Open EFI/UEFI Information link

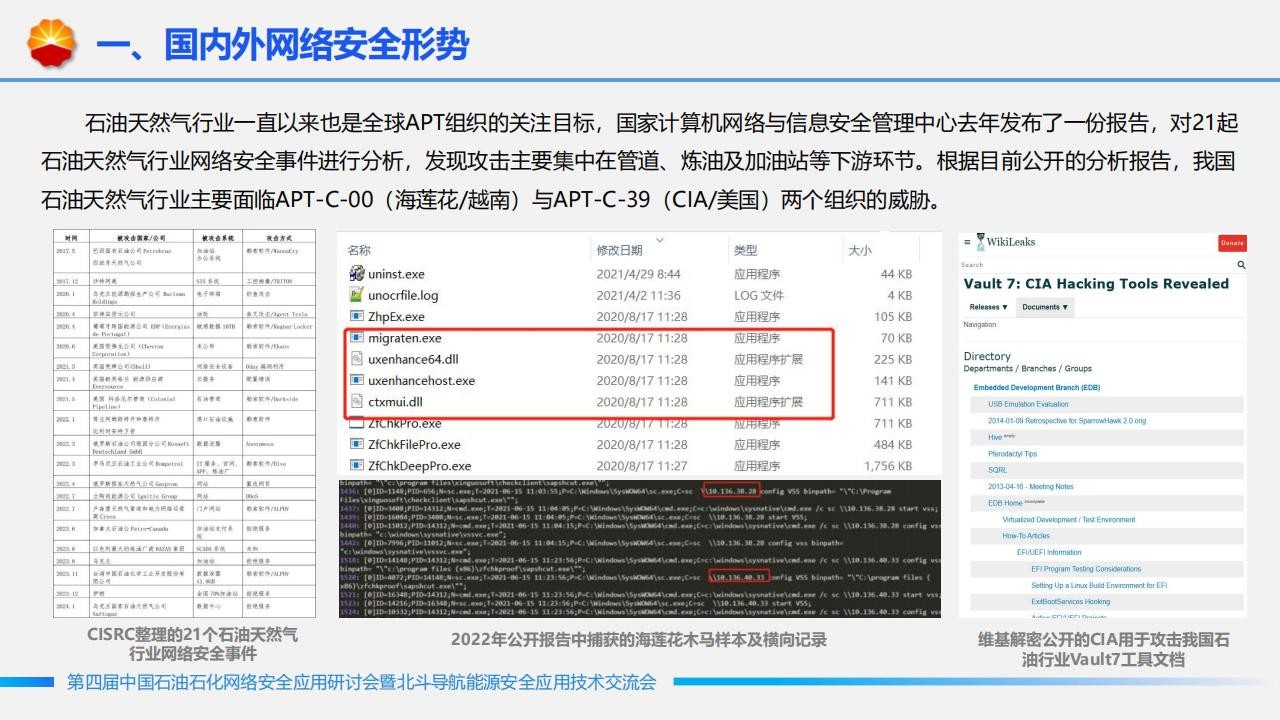point(1049,552)
